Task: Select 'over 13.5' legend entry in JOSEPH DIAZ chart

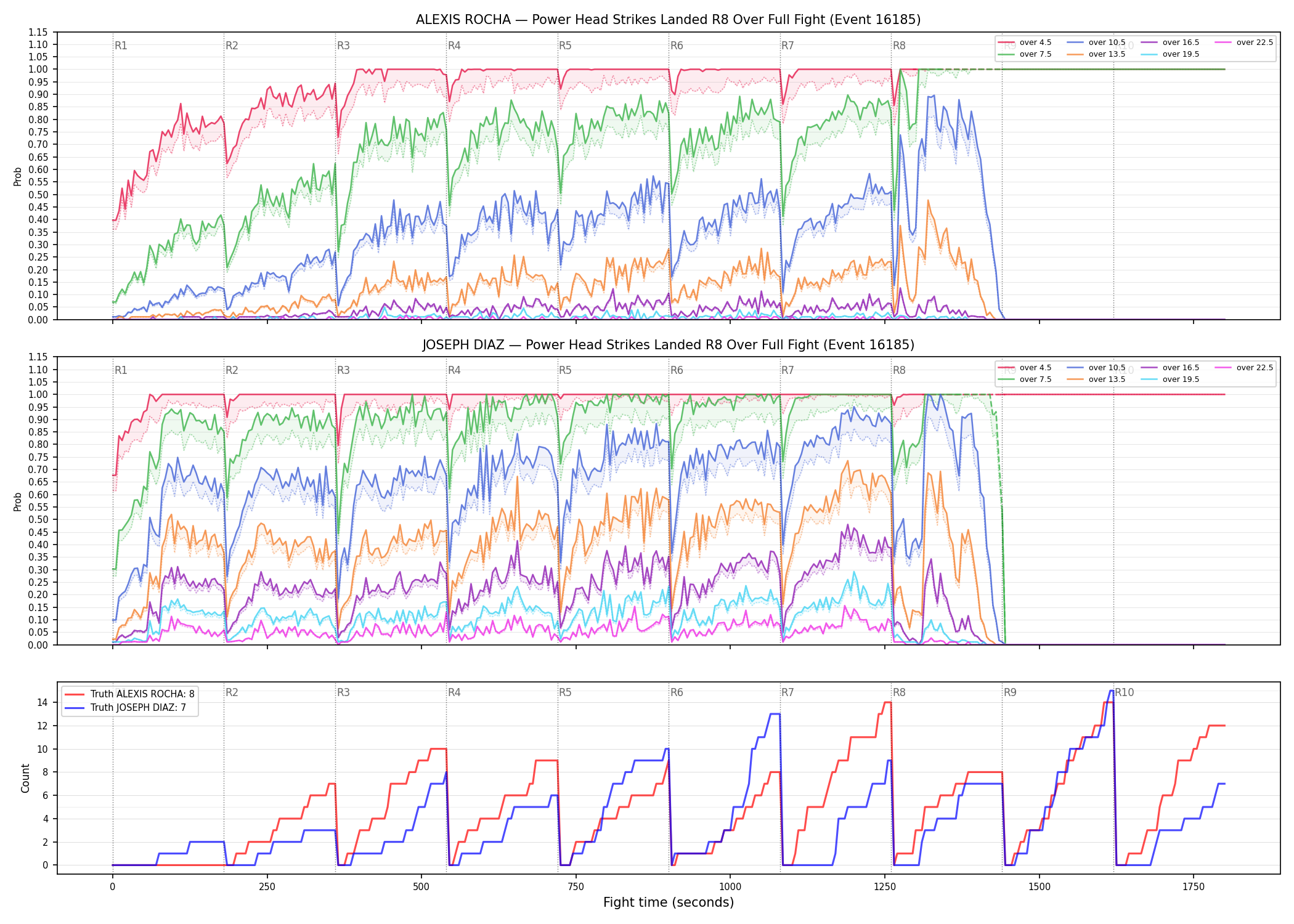Action: (x=1096, y=379)
